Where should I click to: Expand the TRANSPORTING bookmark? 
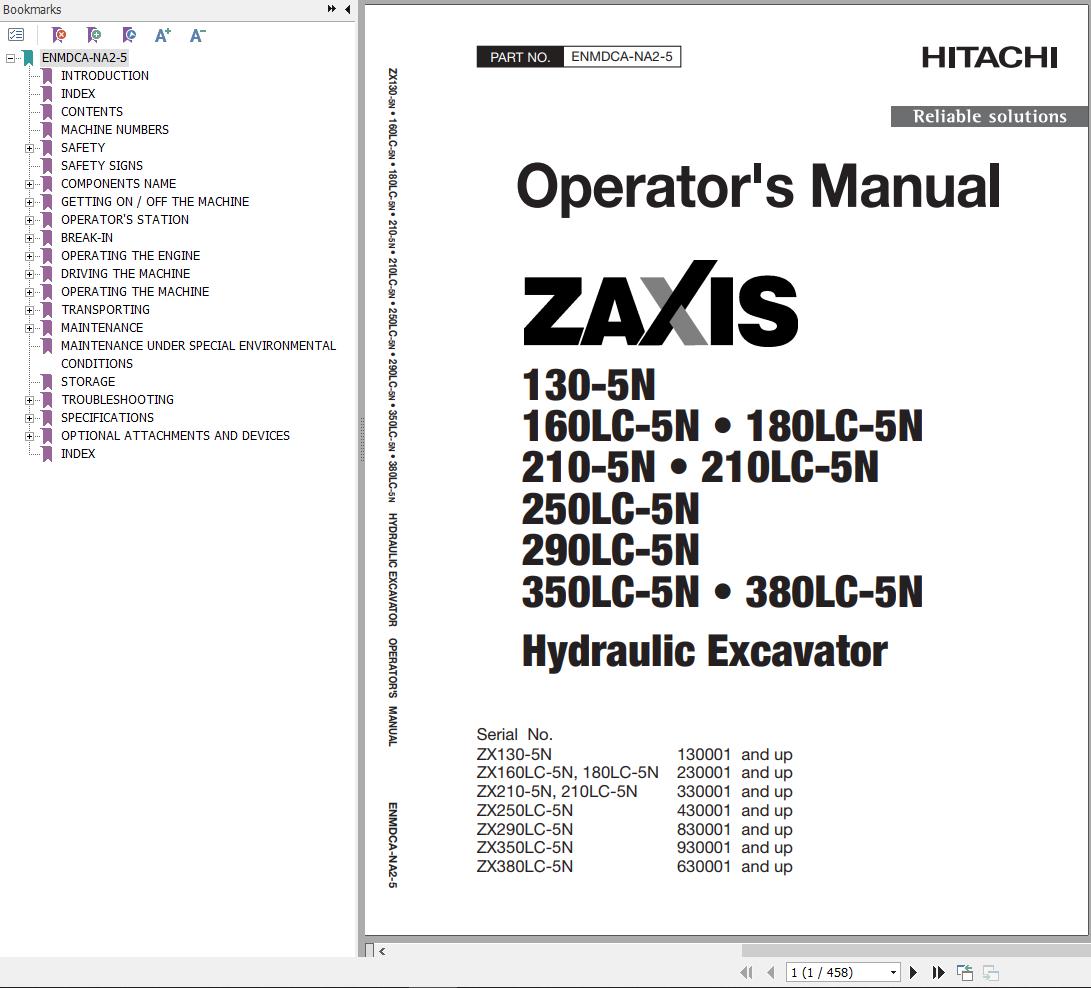point(29,310)
